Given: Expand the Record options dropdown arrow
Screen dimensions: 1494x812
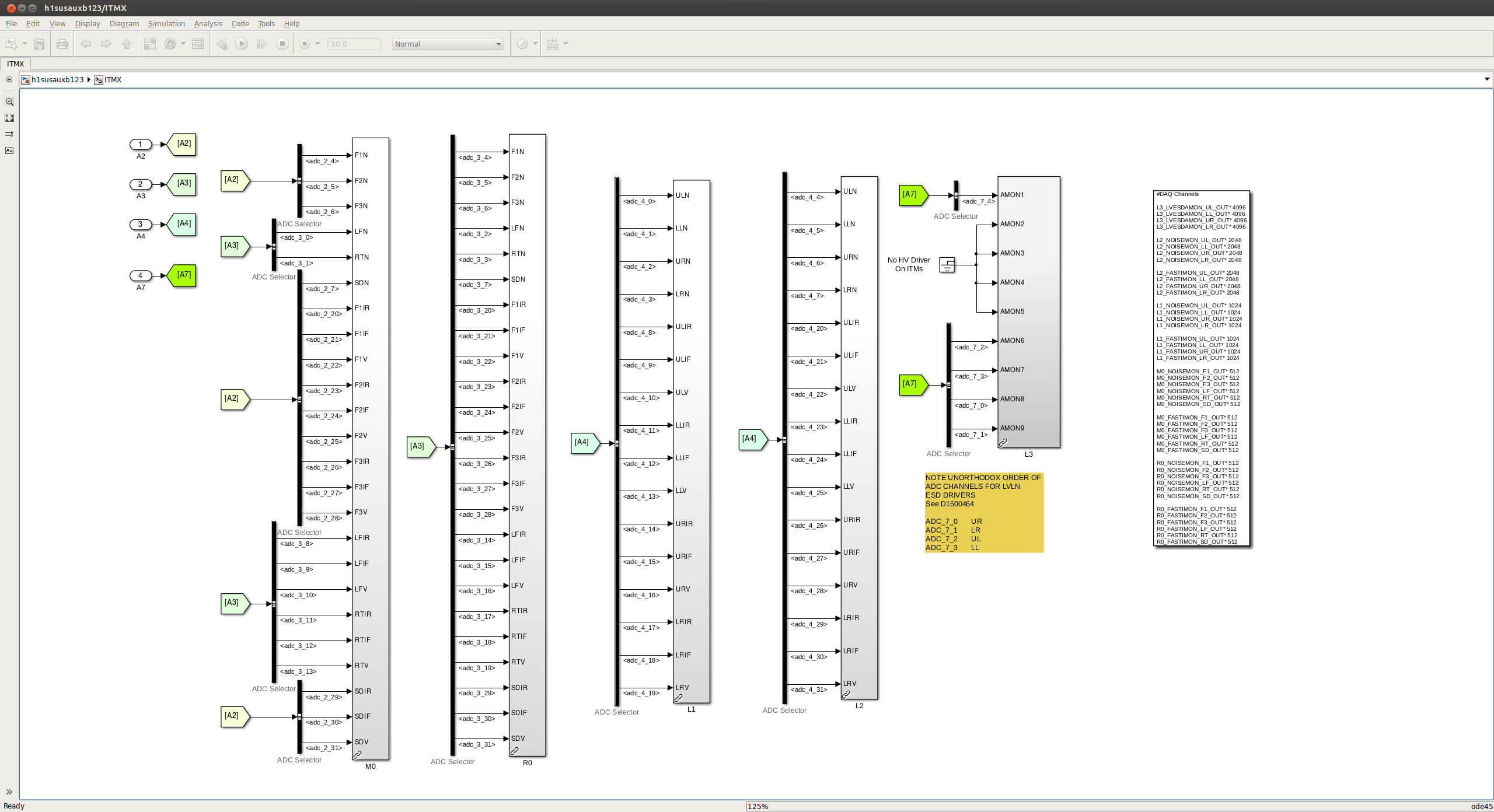Looking at the screenshot, I should pos(317,44).
